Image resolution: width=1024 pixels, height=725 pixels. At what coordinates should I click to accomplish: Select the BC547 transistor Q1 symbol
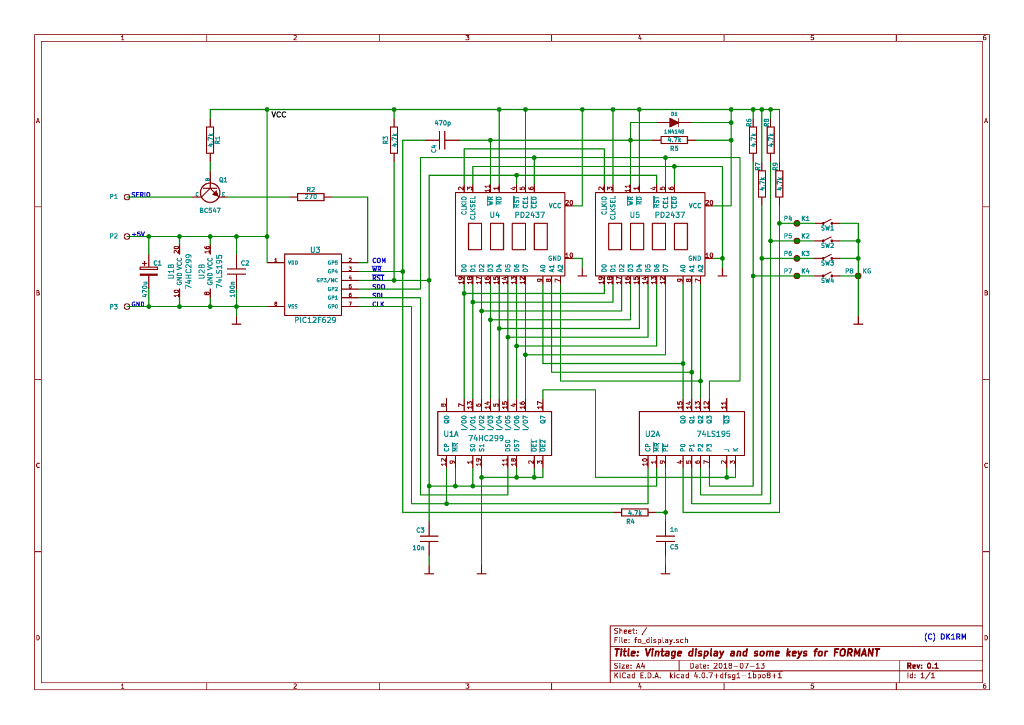(209, 190)
